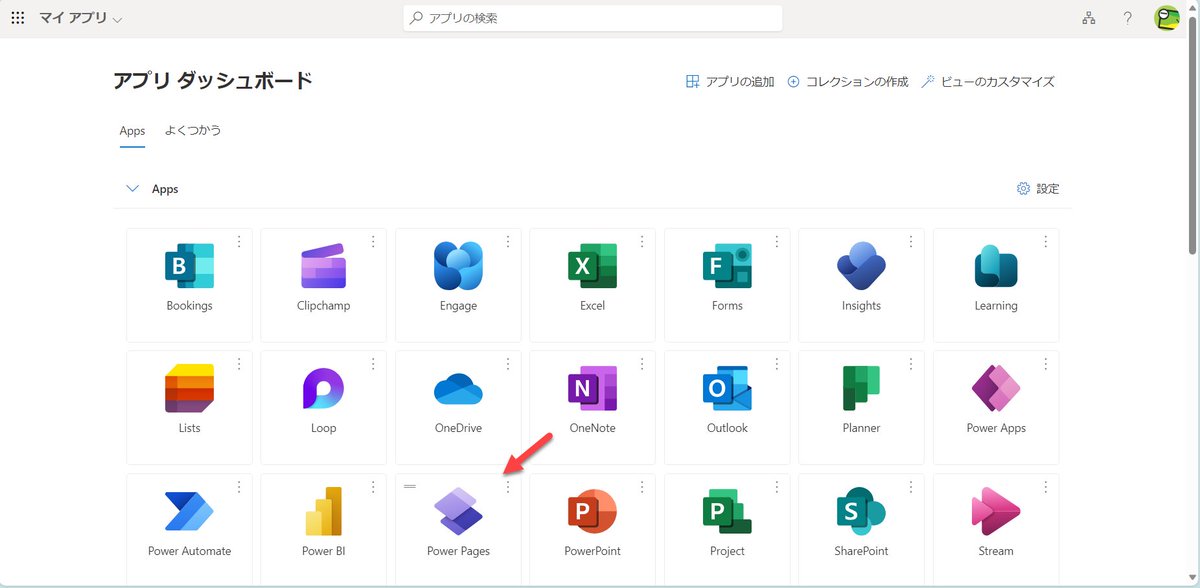Open more options menu for Clipchamp tile

tap(373, 241)
